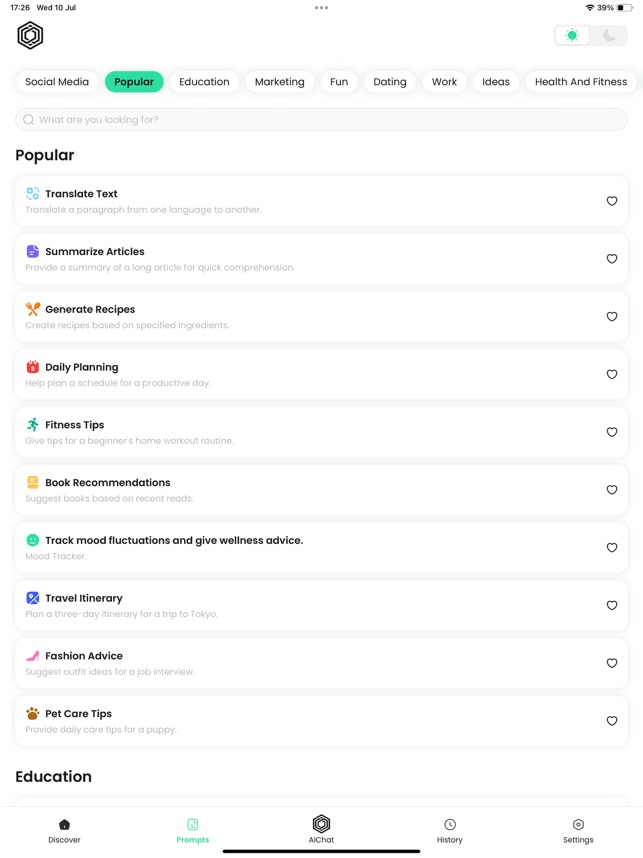
Task: Click the prompt search field
Action: coord(321,120)
